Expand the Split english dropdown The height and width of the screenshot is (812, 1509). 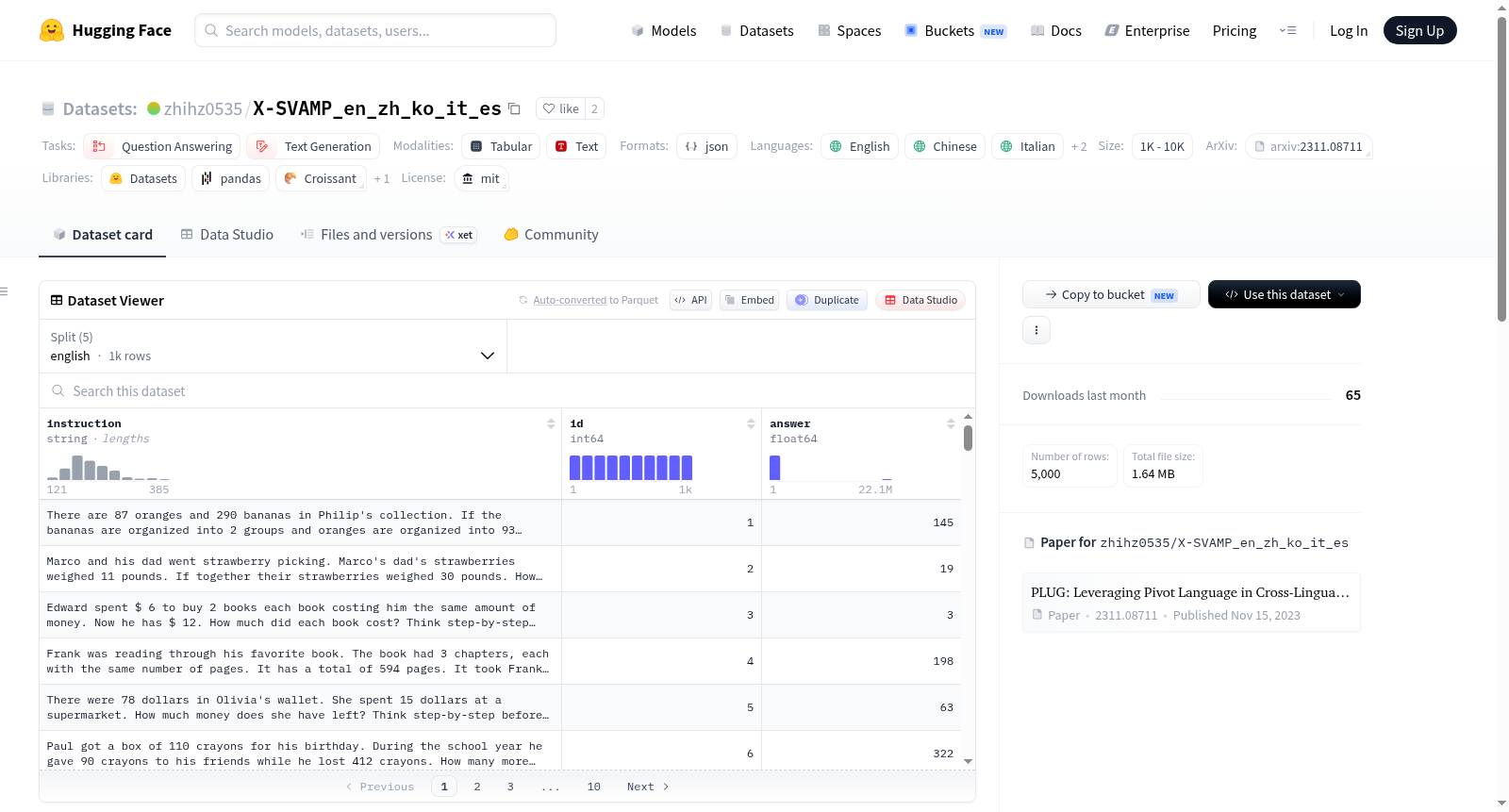pyautogui.click(x=273, y=346)
